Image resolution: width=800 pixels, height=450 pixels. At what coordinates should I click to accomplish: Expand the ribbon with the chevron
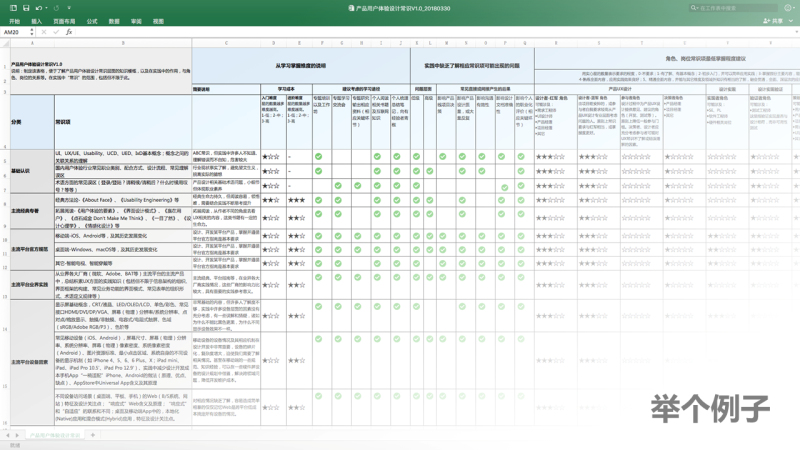tap(791, 21)
